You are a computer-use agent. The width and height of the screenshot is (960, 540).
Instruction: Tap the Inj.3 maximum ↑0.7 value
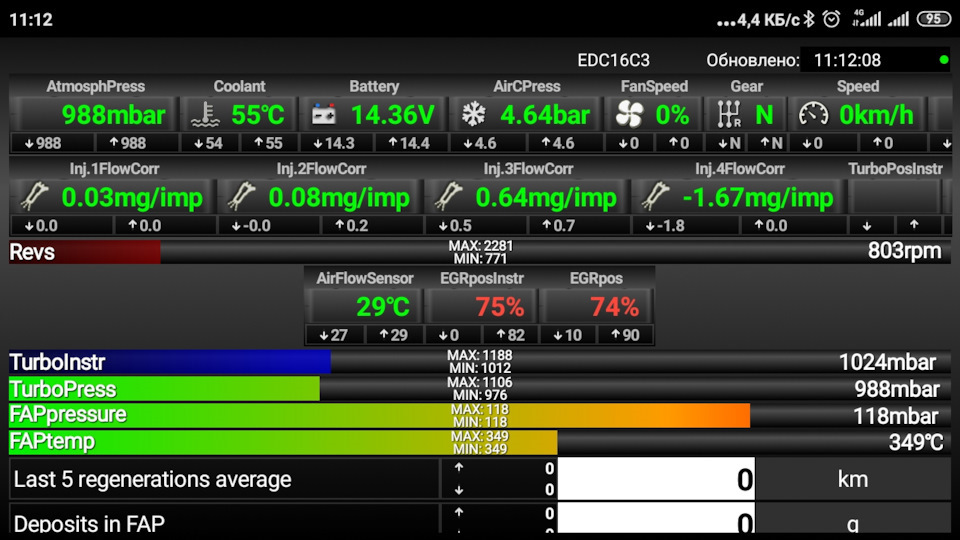click(558, 225)
